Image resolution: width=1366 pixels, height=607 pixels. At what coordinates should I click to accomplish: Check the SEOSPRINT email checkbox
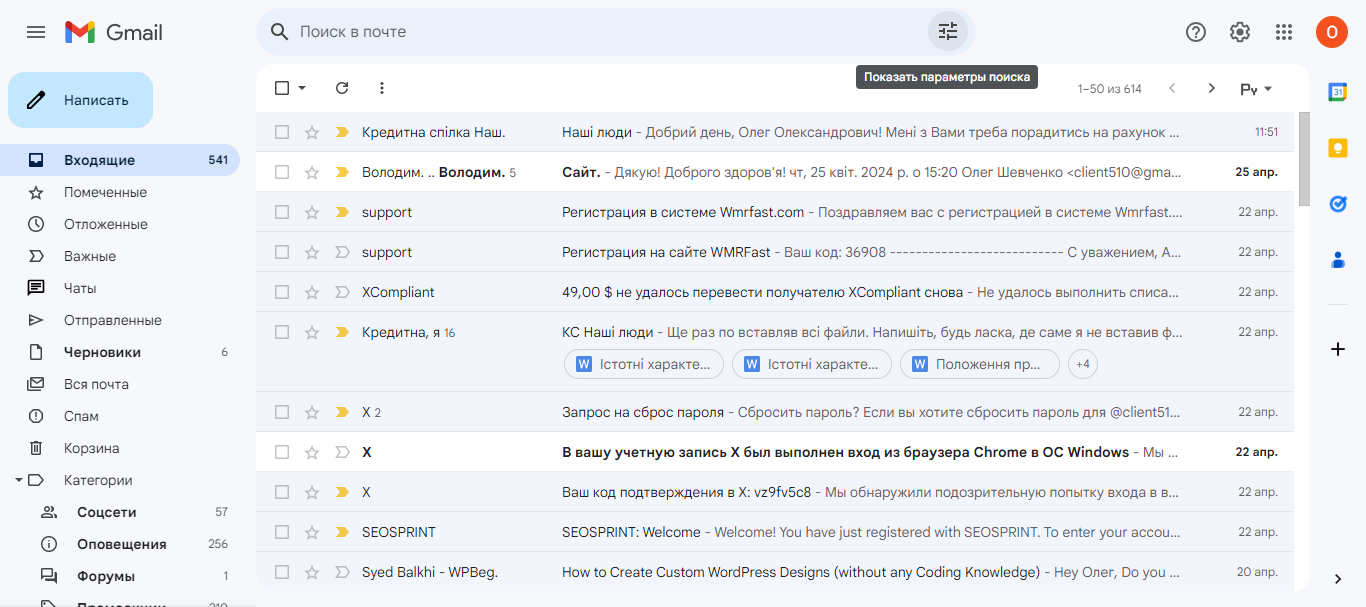[x=282, y=532]
